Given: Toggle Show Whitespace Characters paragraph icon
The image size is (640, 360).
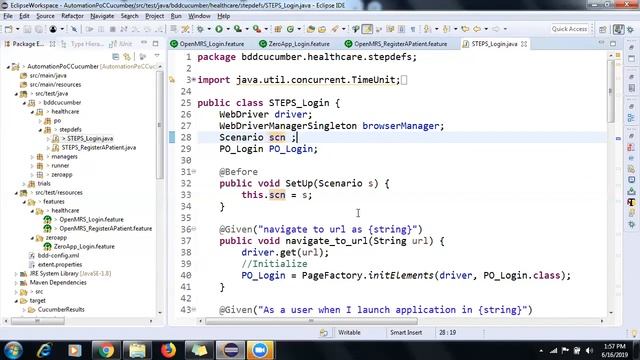Looking at the screenshot, I should (x=413, y=29).
